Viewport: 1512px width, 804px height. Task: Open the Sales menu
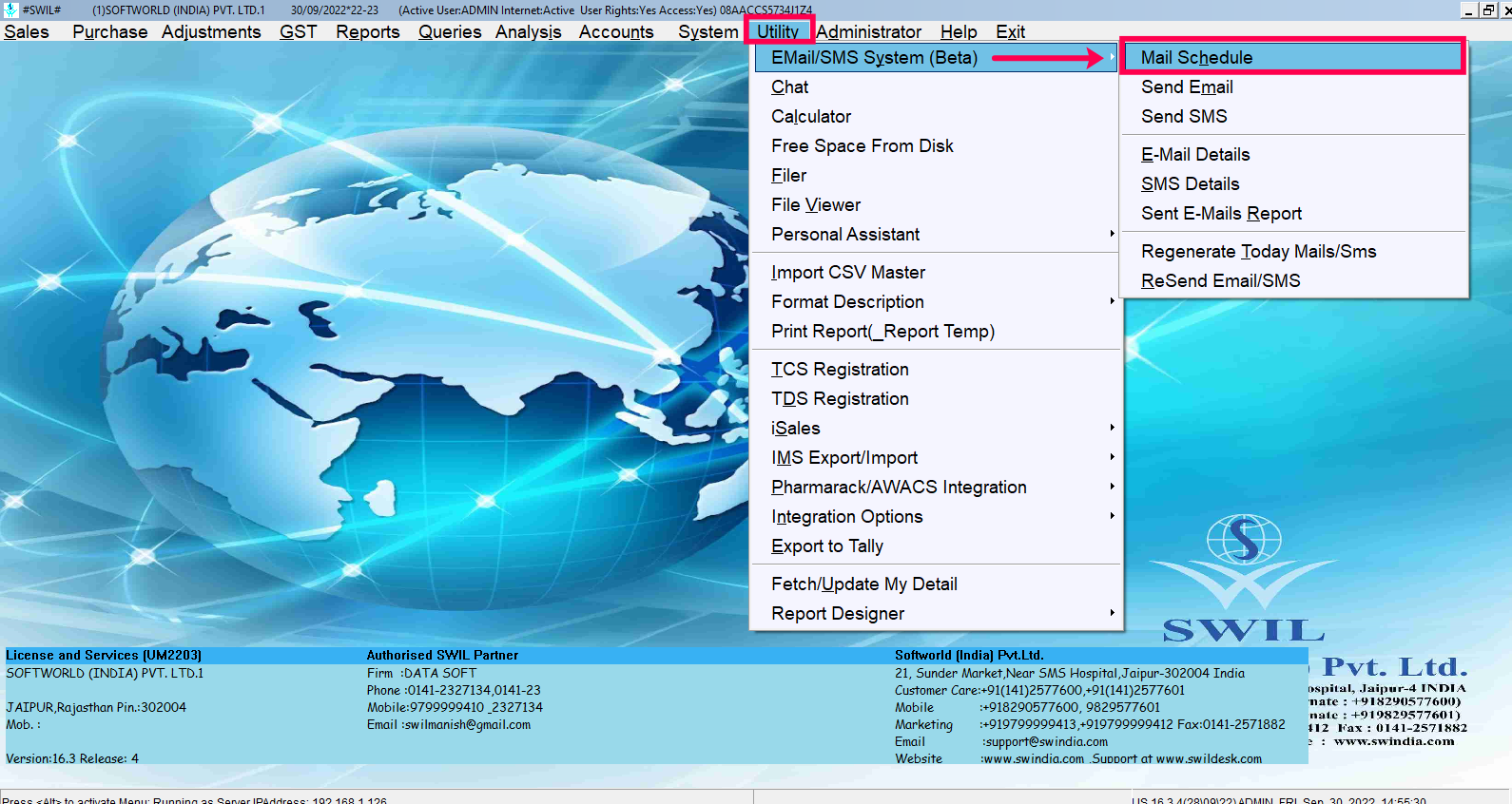click(27, 31)
